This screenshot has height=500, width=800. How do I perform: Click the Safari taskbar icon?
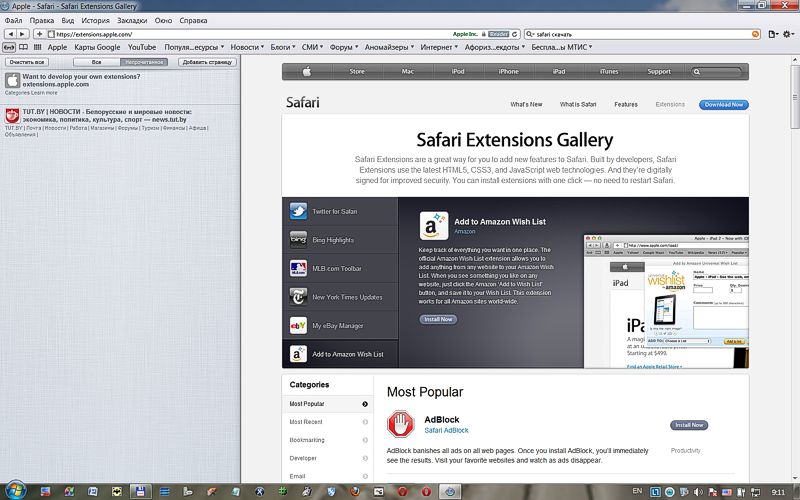450,492
